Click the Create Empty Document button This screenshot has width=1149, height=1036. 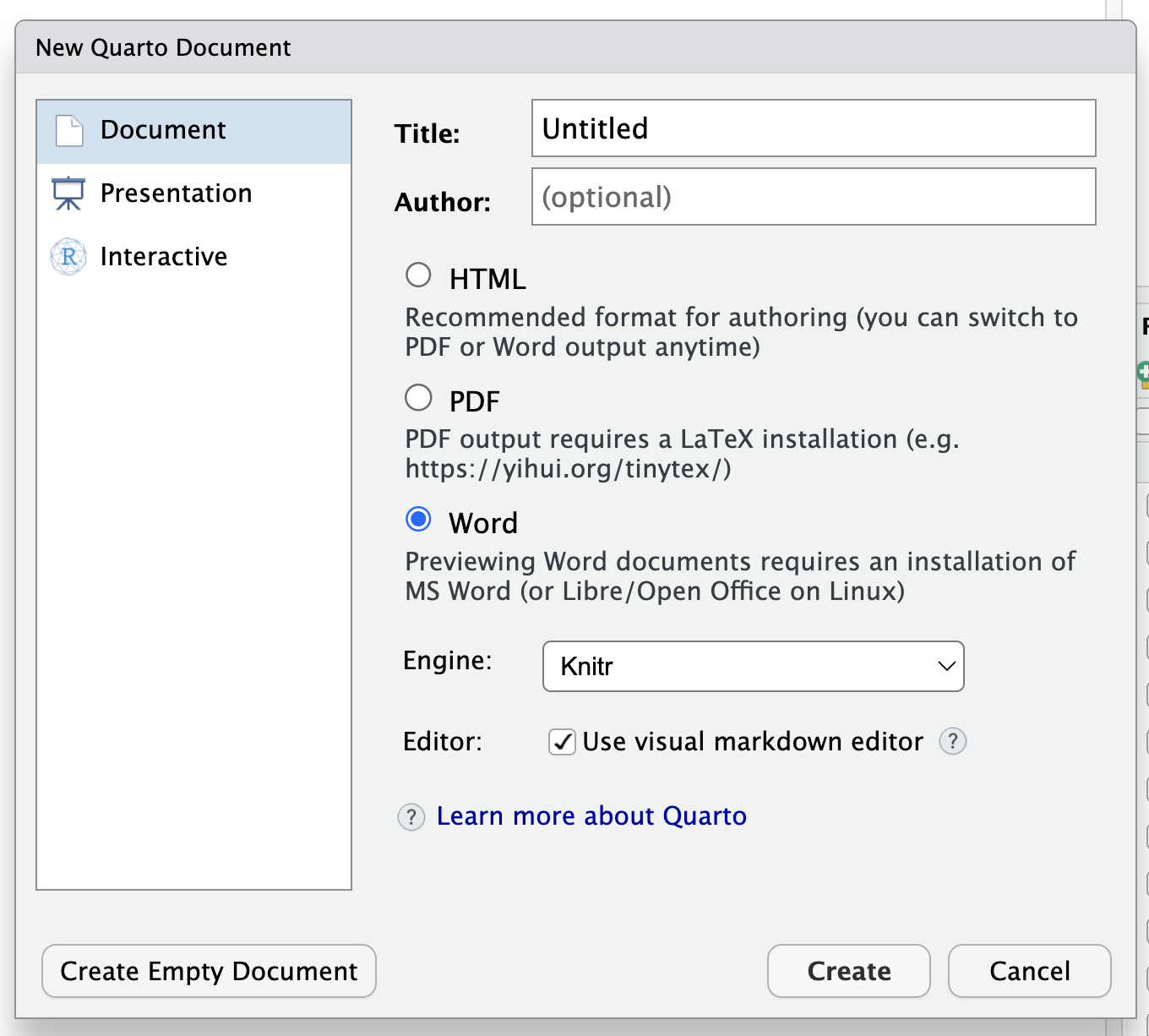coord(209,971)
